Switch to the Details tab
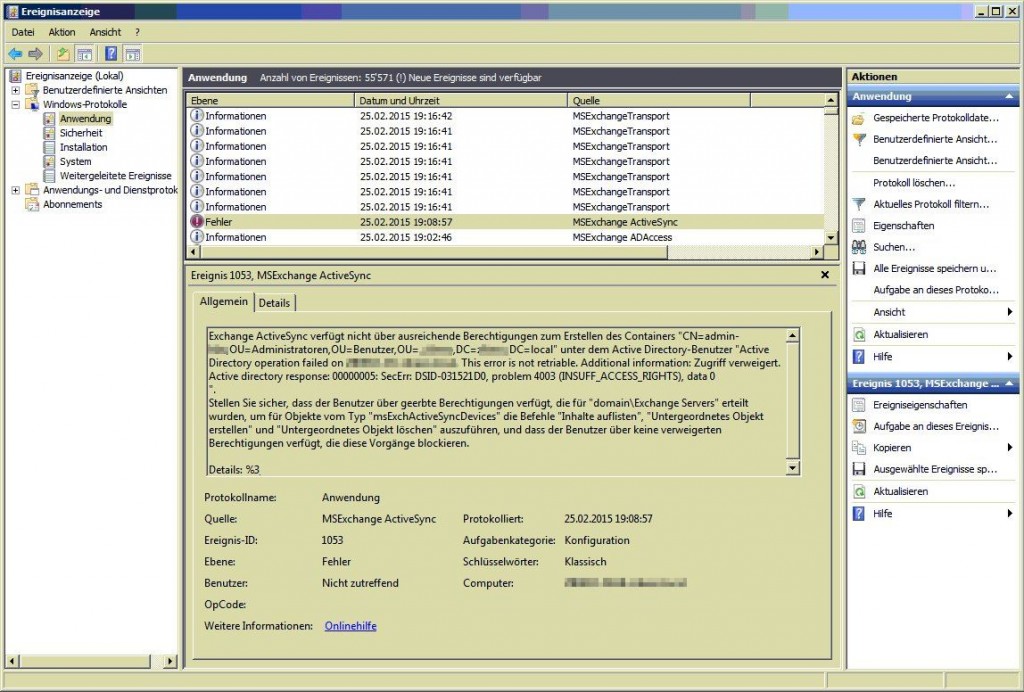 click(275, 302)
